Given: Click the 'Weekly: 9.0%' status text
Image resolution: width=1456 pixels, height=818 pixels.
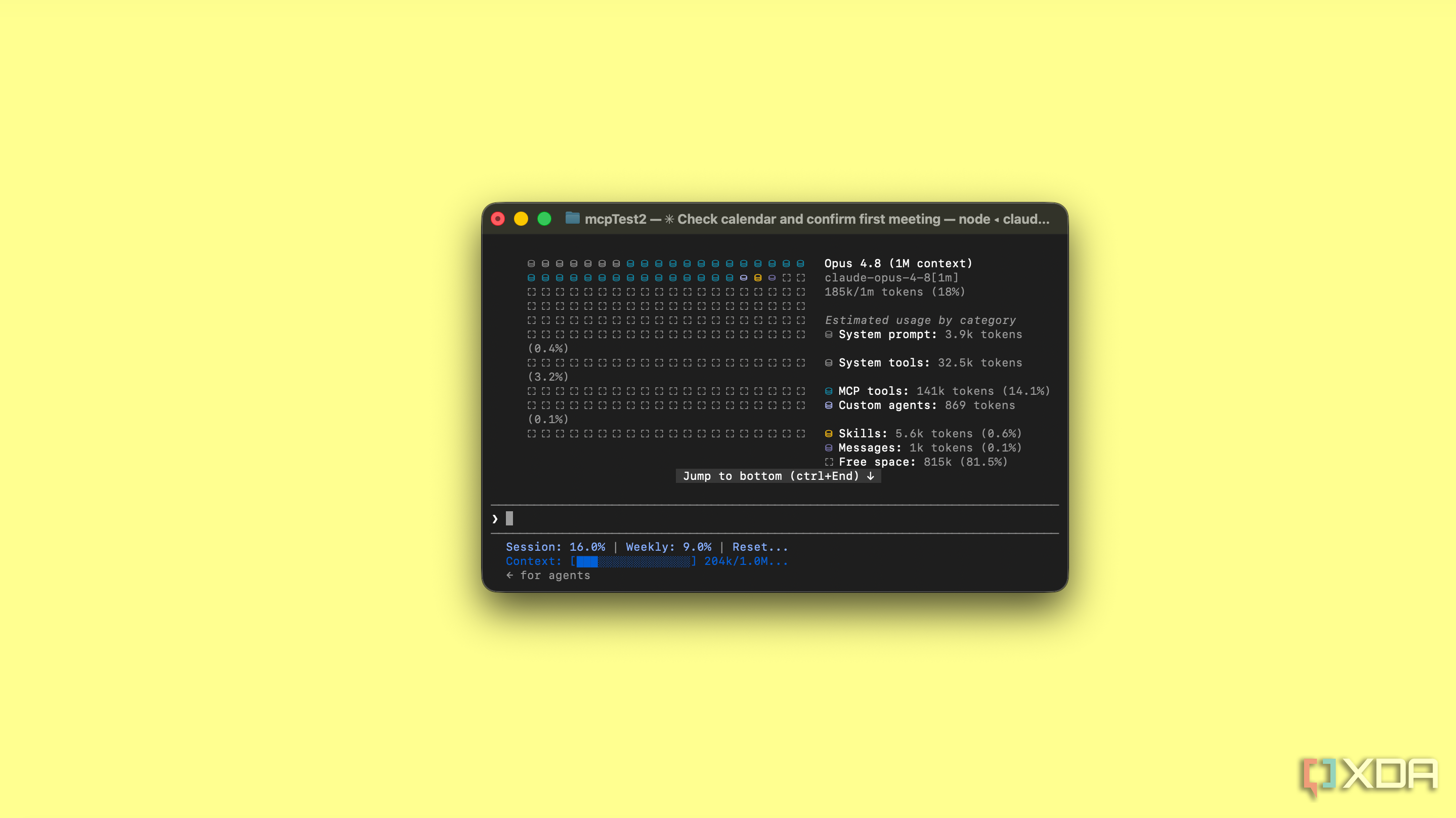Looking at the screenshot, I should pos(669,547).
